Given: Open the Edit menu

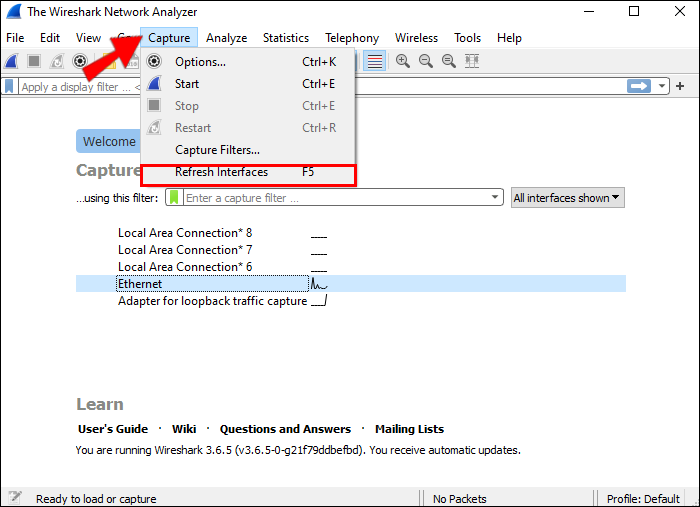Looking at the screenshot, I should tap(50, 38).
